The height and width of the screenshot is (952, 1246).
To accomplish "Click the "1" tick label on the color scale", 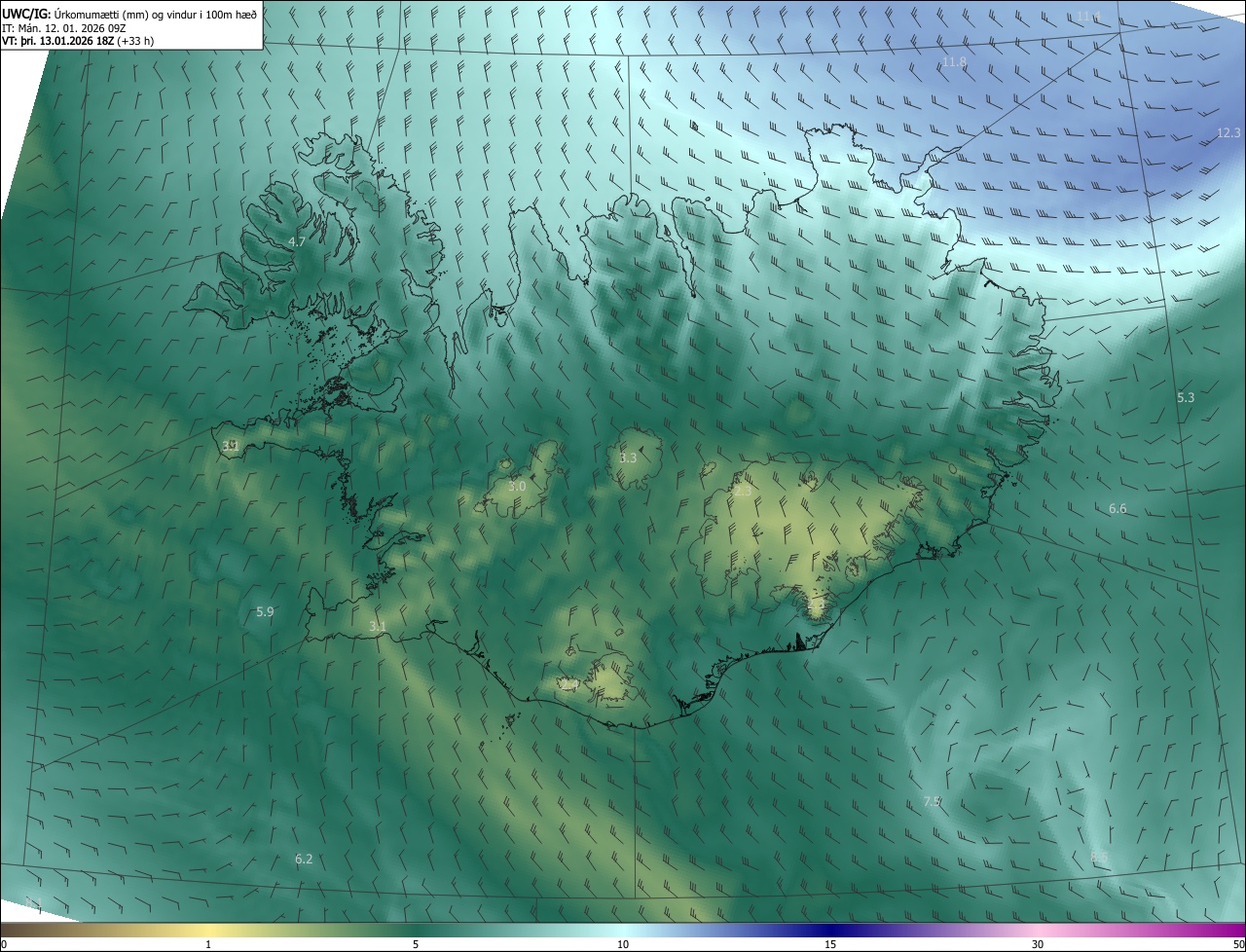I will click(x=208, y=944).
